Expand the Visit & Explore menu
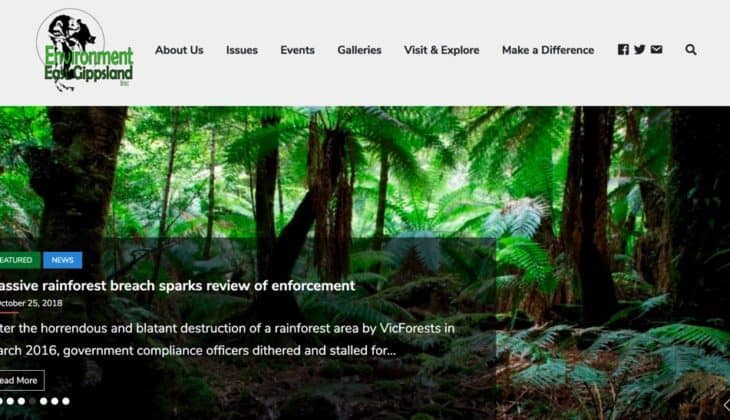 click(x=441, y=50)
